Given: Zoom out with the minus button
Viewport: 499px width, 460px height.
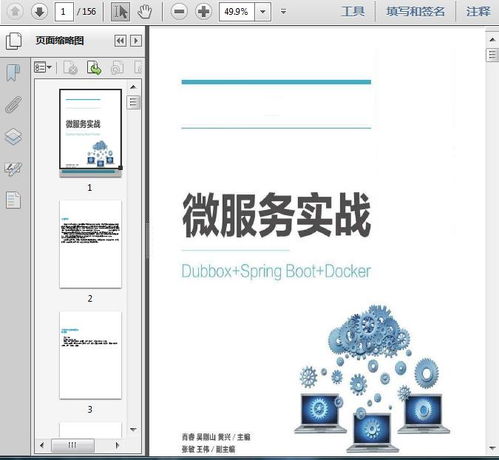Looking at the screenshot, I should [179, 12].
